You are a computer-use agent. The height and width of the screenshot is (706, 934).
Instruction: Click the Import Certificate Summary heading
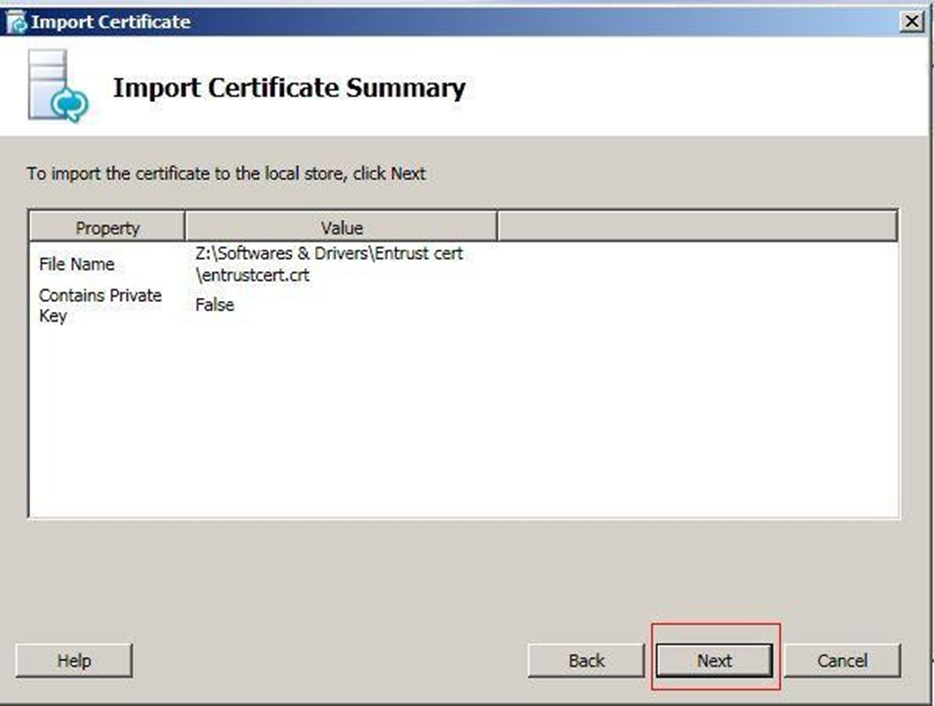tap(289, 88)
